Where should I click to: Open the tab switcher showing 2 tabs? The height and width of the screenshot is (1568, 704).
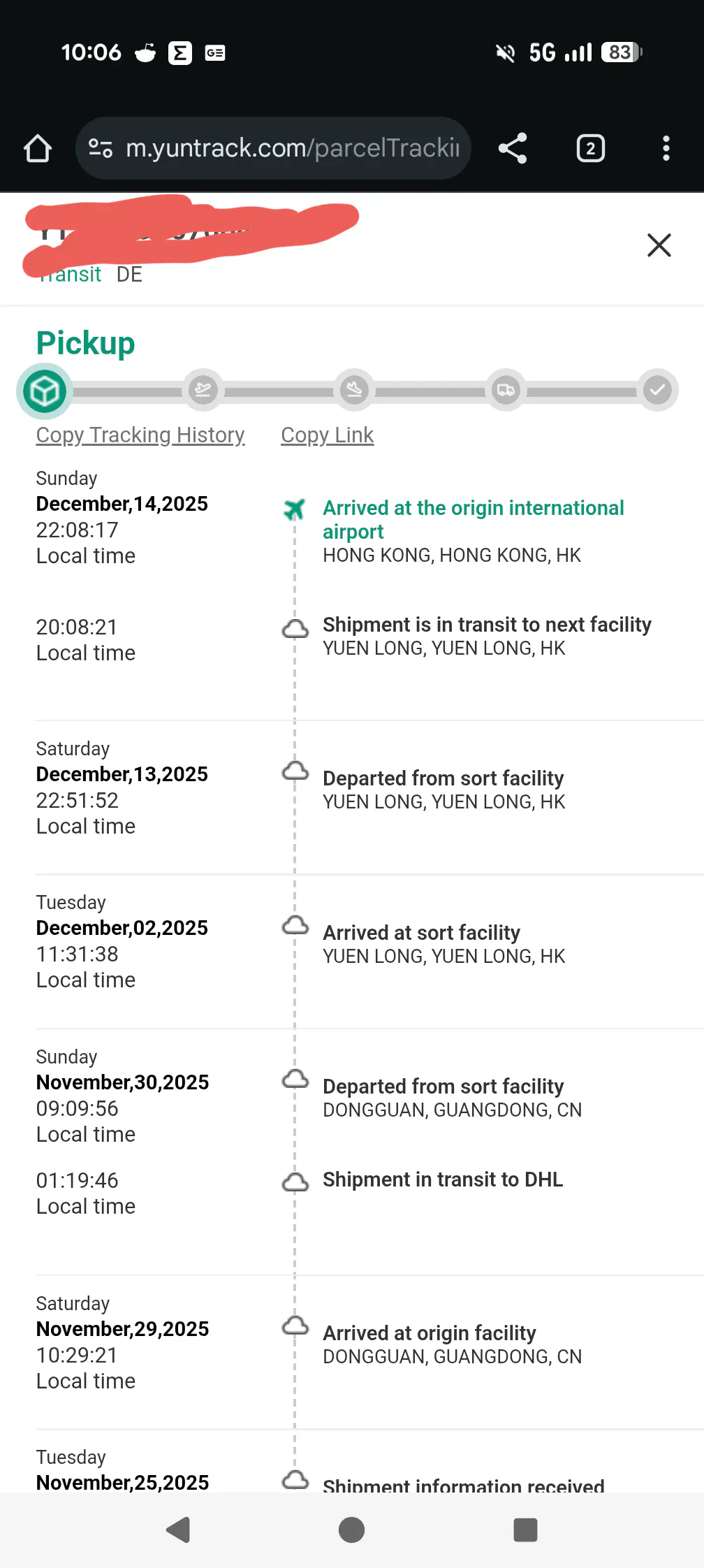coord(590,148)
